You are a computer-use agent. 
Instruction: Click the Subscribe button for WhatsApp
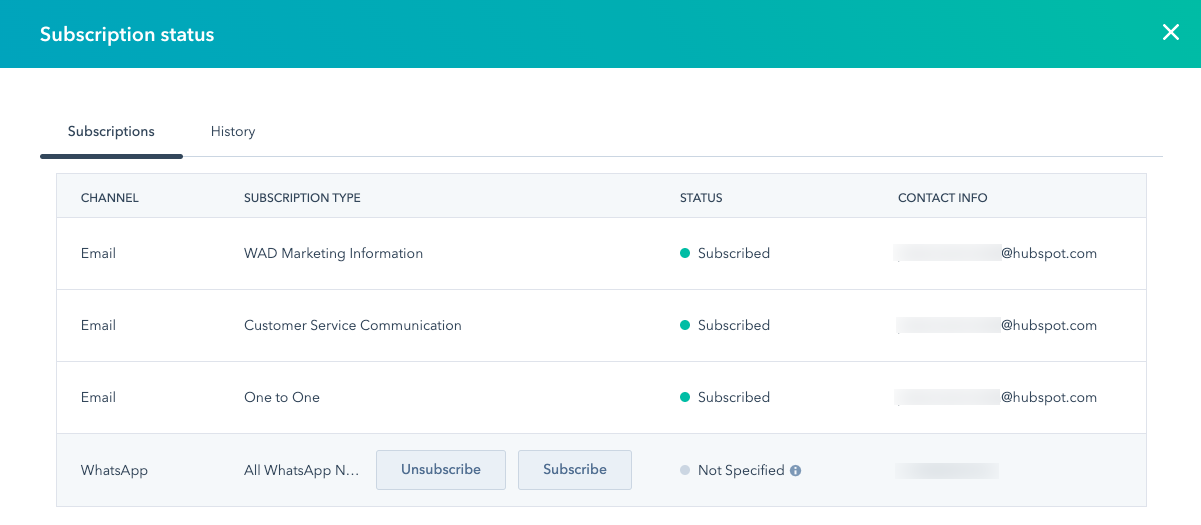coord(575,470)
